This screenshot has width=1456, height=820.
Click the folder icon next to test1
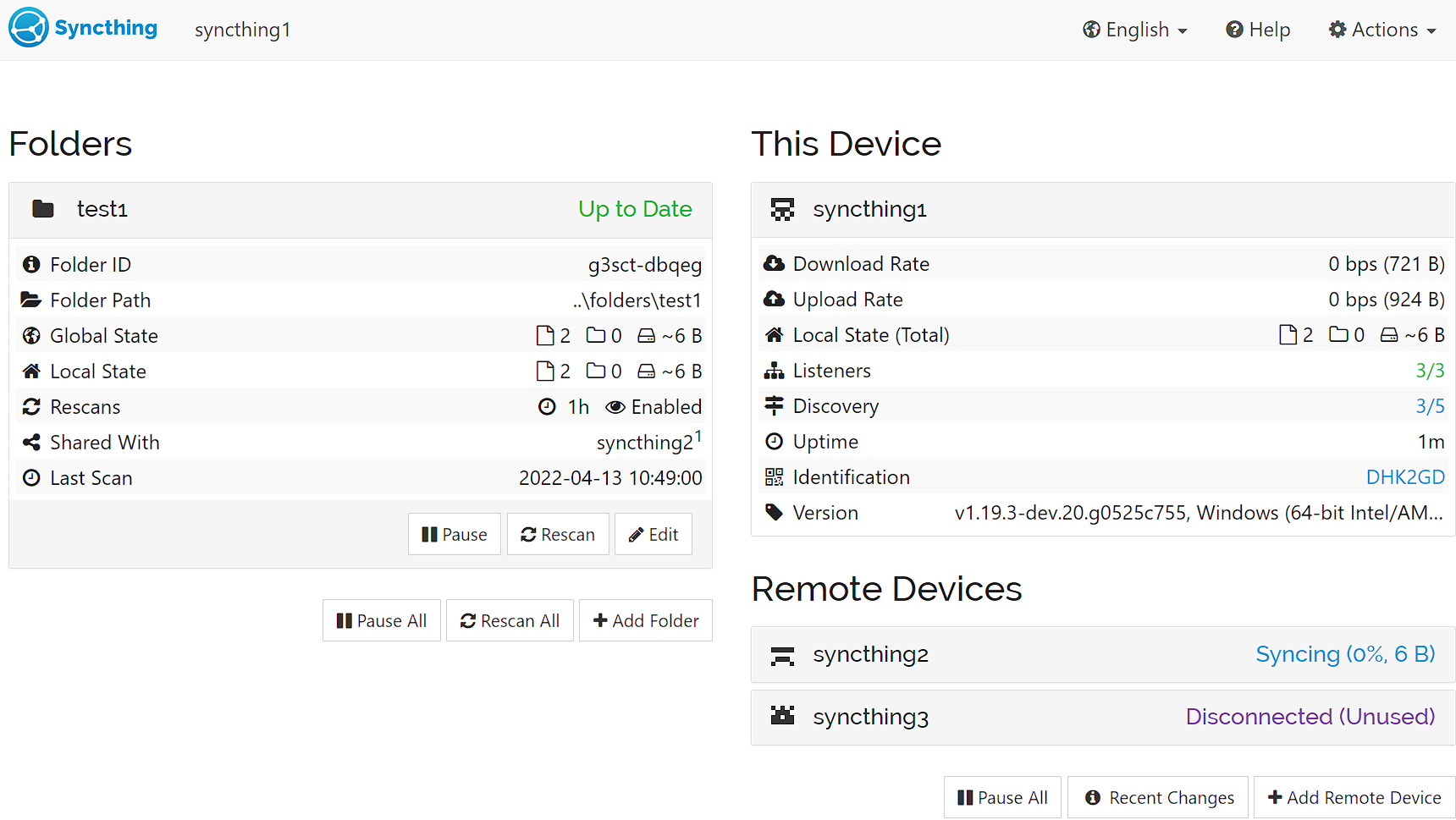(x=42, y=208)
